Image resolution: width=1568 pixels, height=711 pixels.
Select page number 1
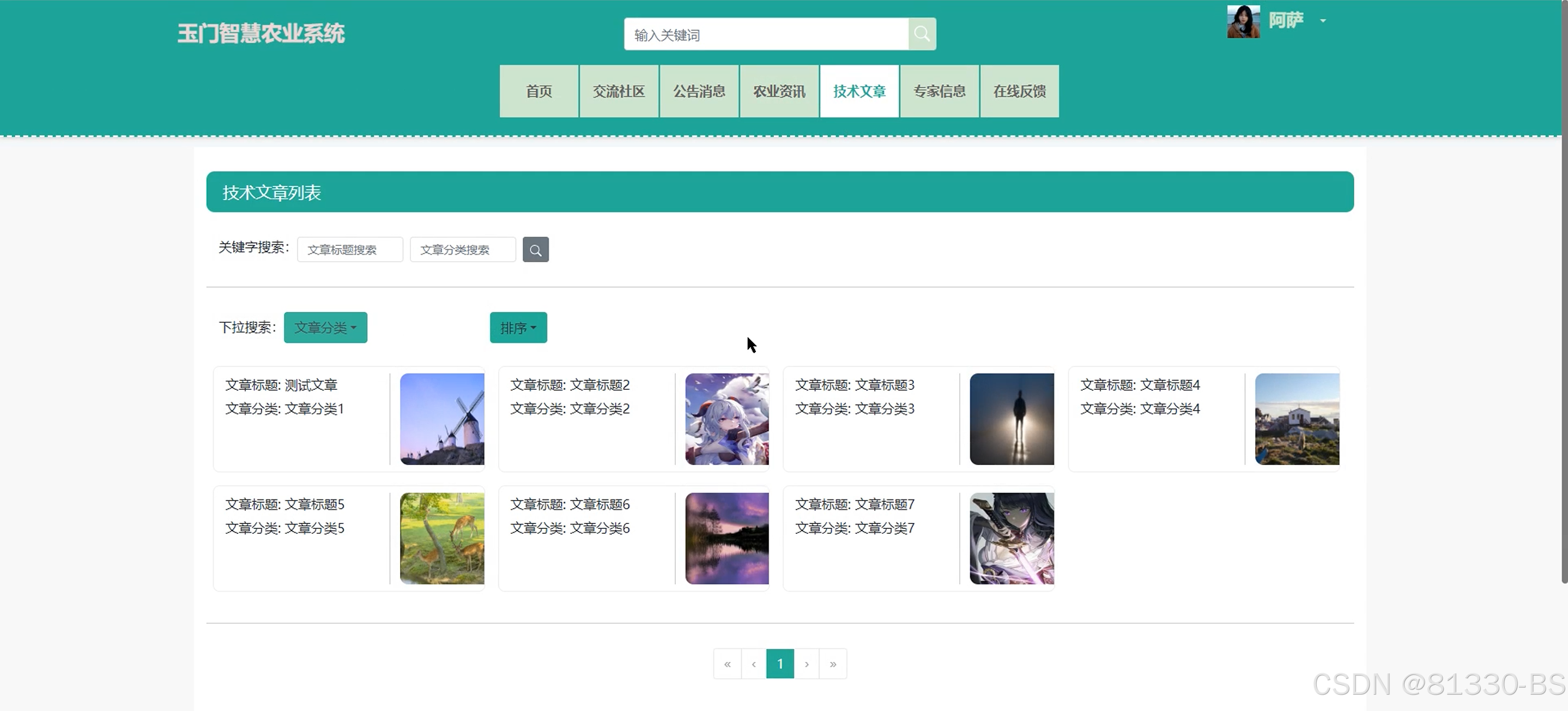point(780,664)
